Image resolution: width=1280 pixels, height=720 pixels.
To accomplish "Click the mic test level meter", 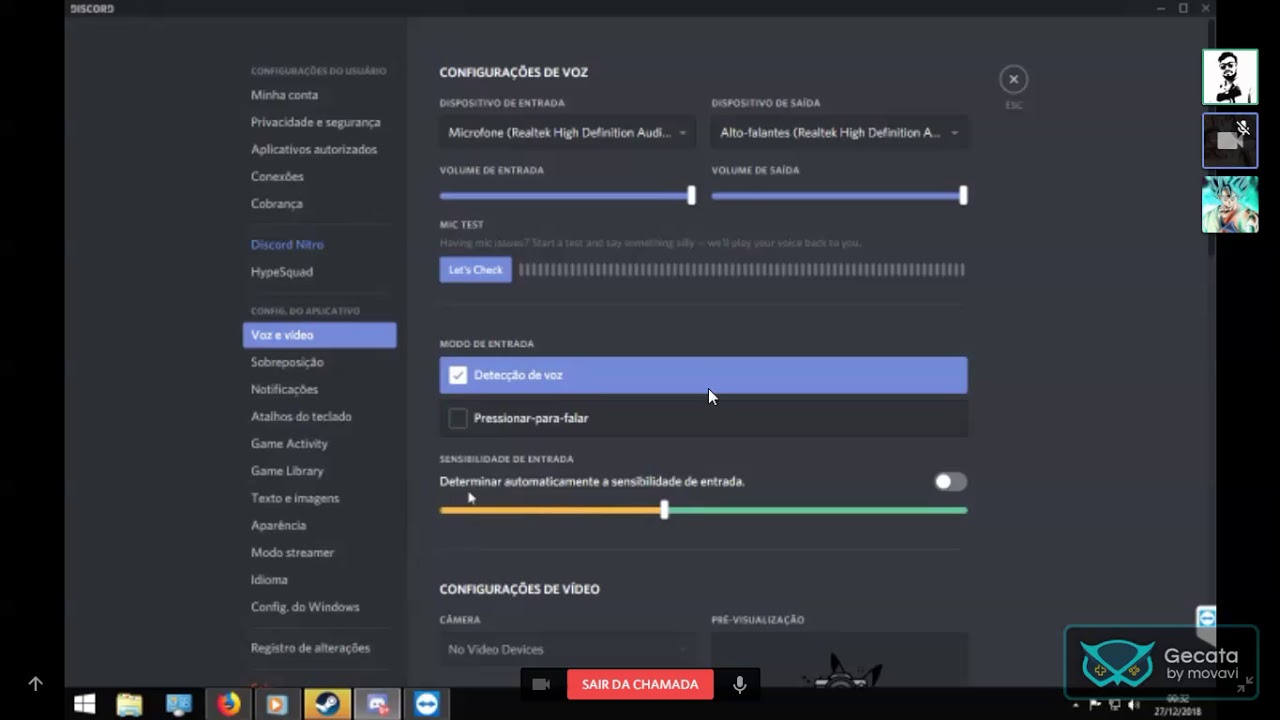I will tap(741, 270).
